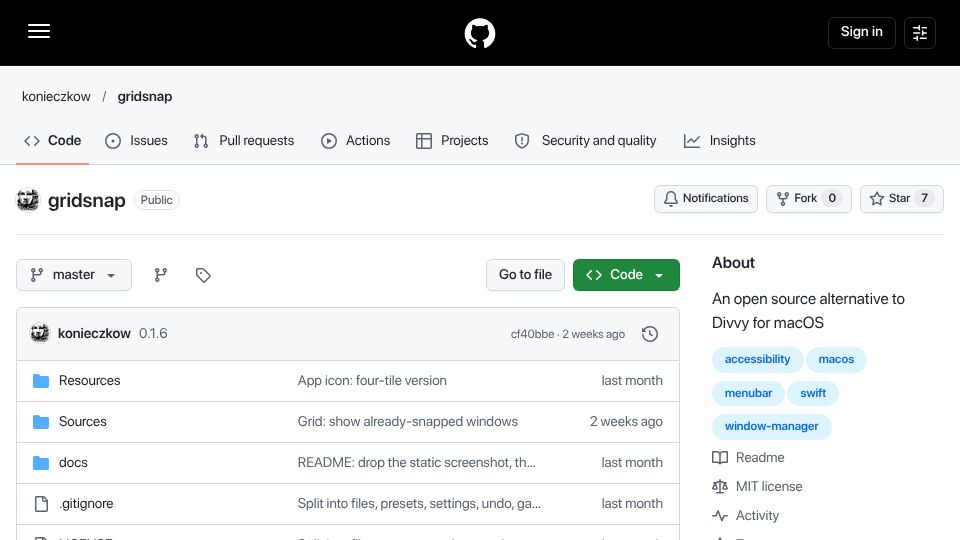Click the .gitignore file icon
Image resolution: width=960 pixels, height=540 pixels.
click(x=41, y=504)
